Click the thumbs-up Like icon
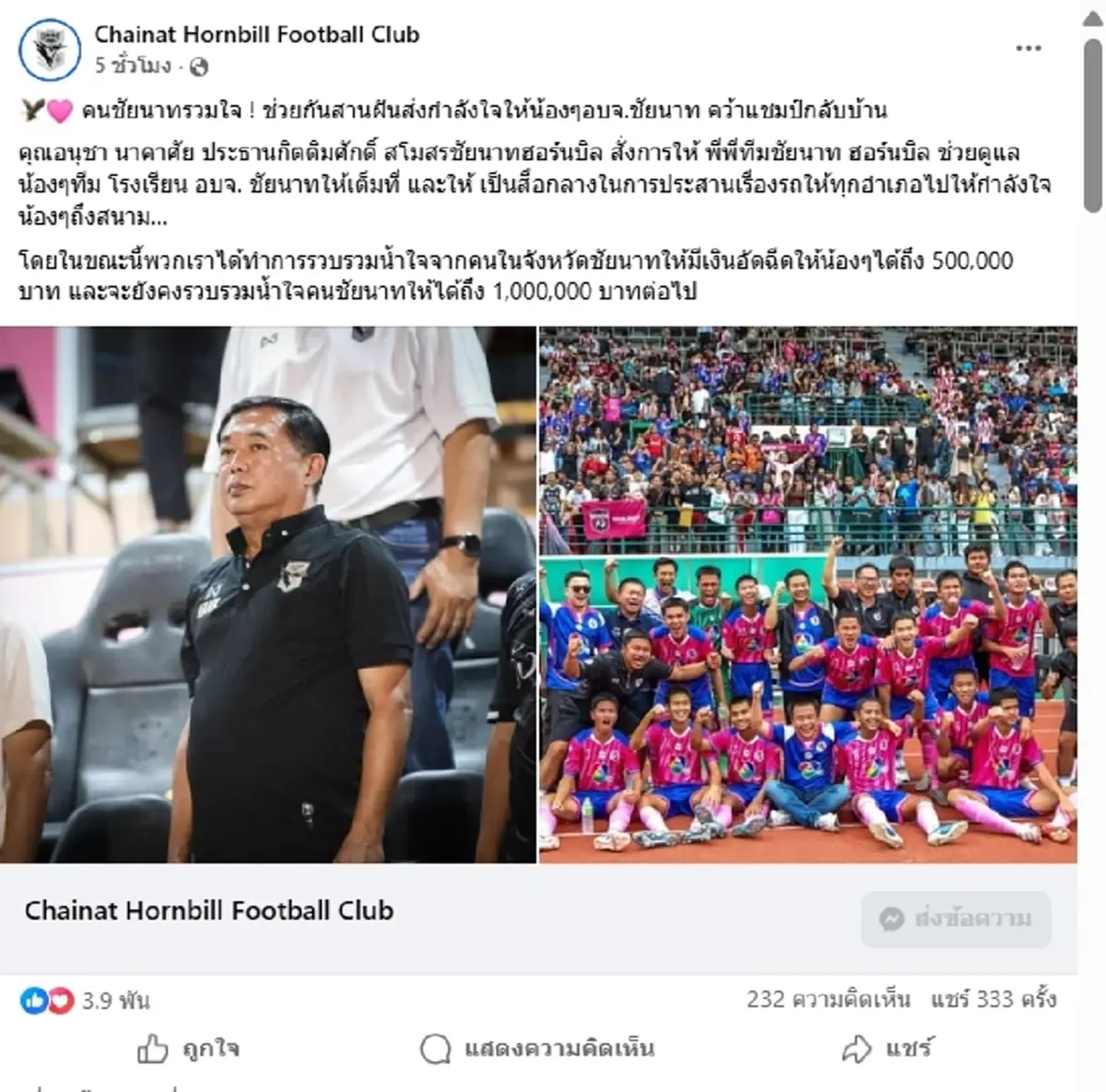1106x1092 pixels. [x=153, y=1049]
